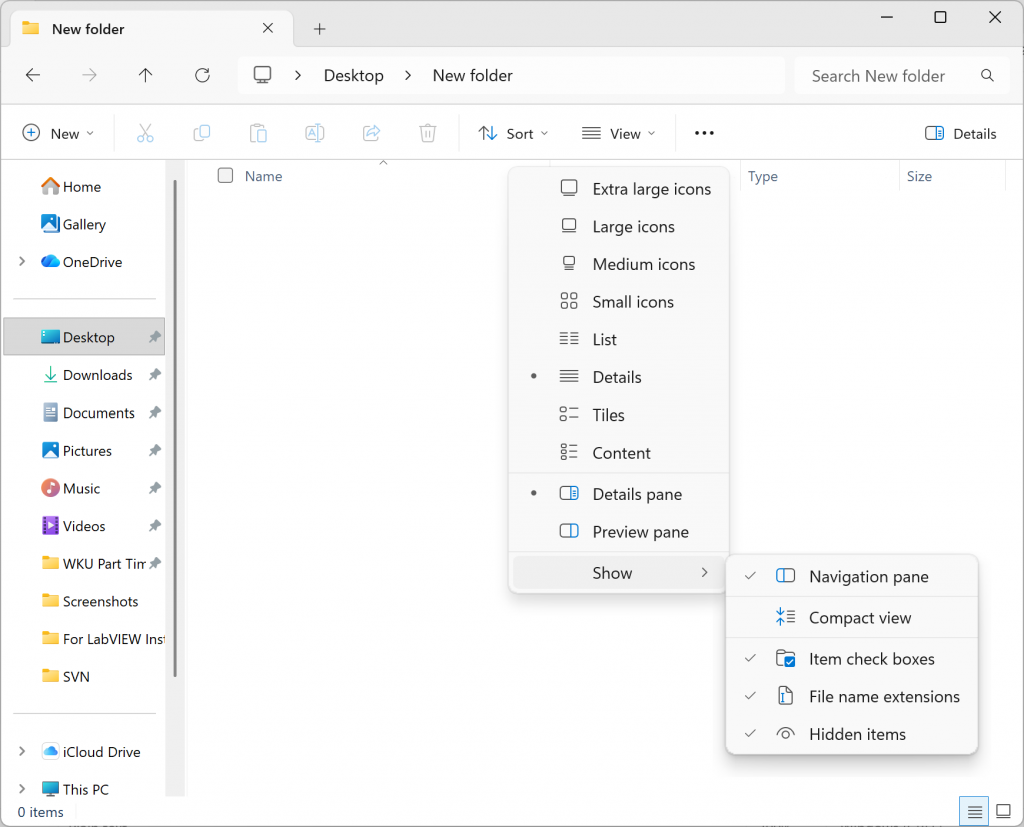
Task: Click the navigation pane scrollbar
Action: click(x=175, y=428)
